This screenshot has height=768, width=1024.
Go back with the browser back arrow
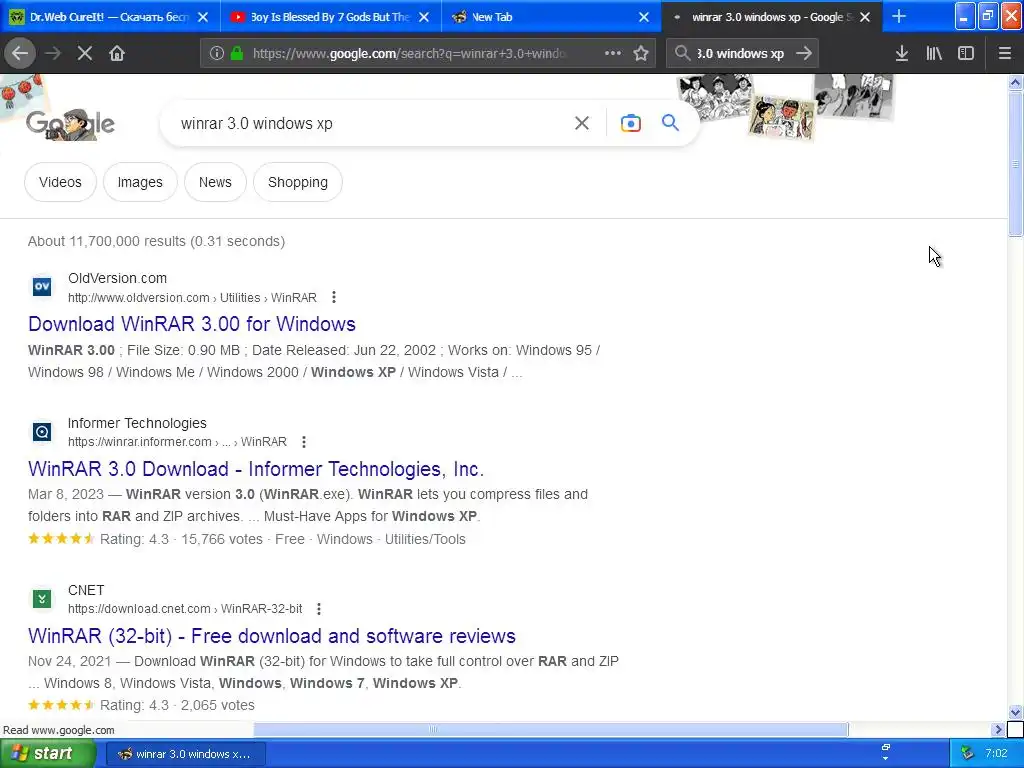20,54
